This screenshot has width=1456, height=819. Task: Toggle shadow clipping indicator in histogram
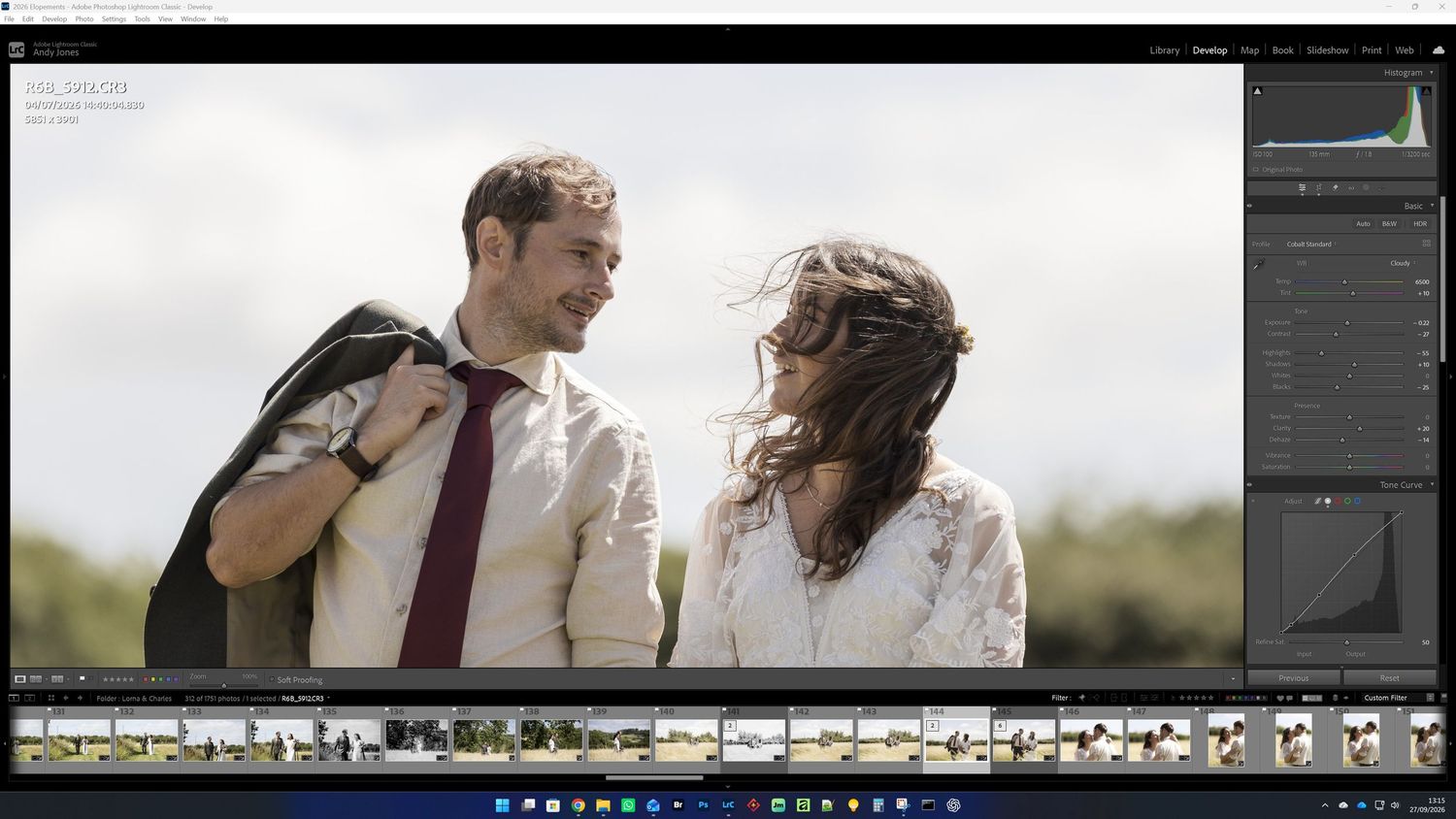(x=1258, y=91)
